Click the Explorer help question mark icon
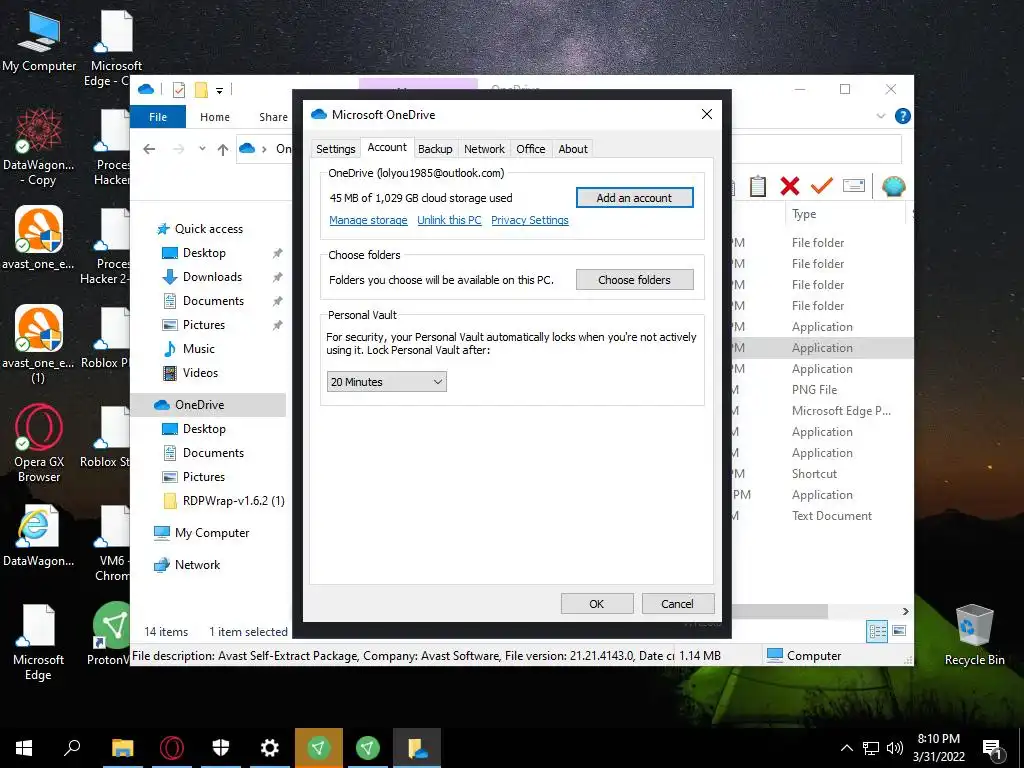The height and width of the screenshot is (768, 1024). [903, 116]
